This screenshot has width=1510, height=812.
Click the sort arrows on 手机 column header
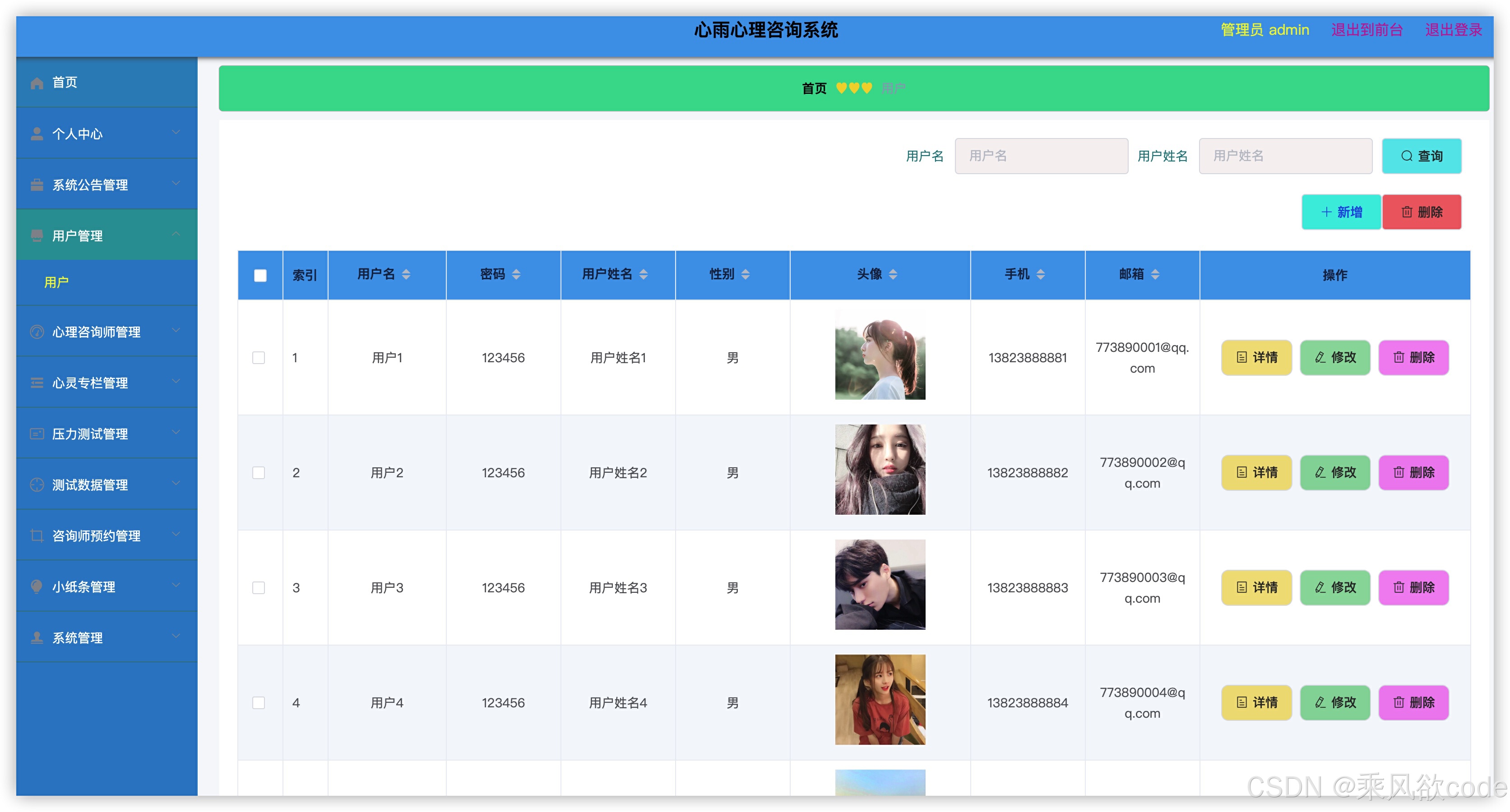[x=1041, y=274]
